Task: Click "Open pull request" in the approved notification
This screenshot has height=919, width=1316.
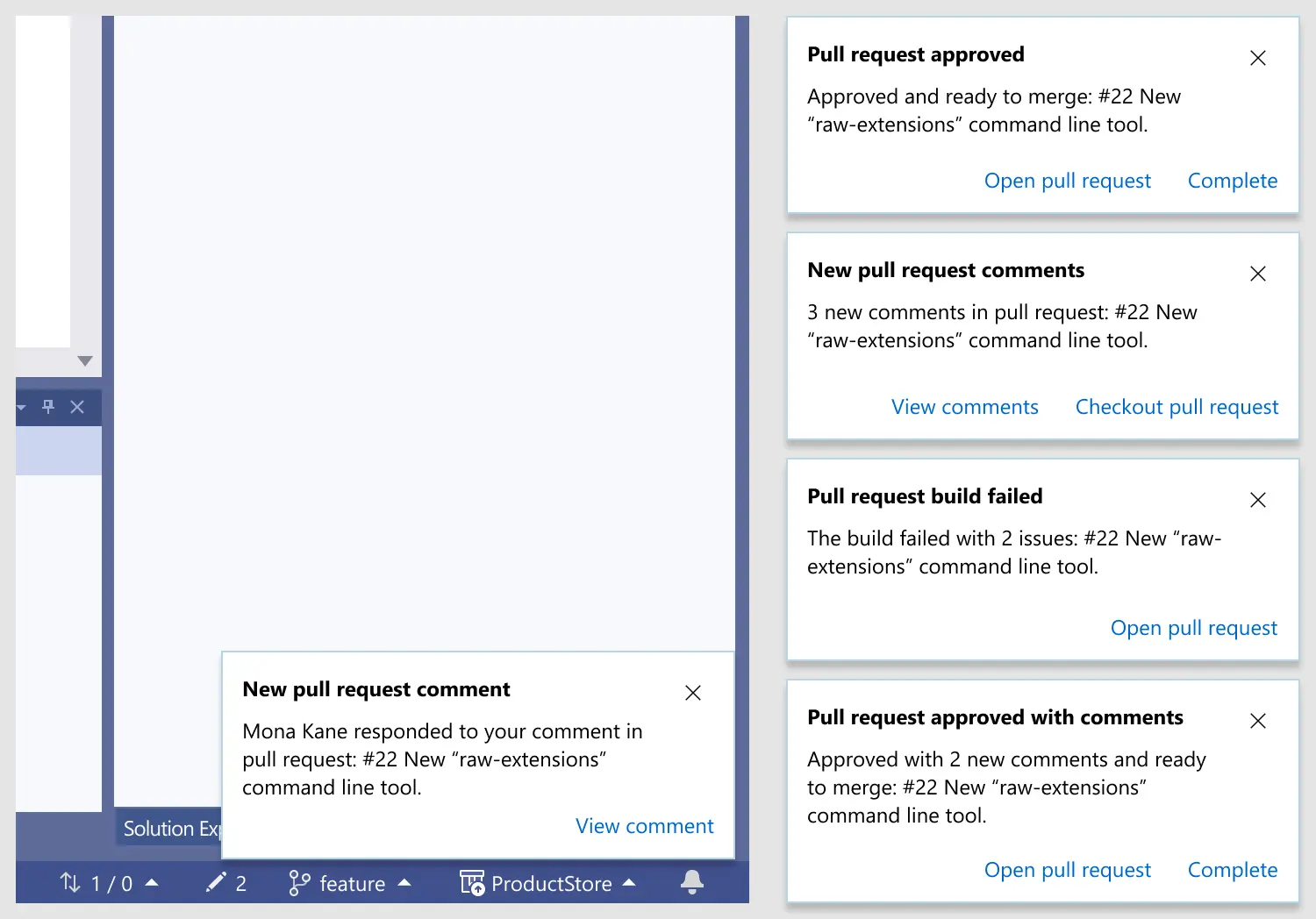Action: point(1068,181)
